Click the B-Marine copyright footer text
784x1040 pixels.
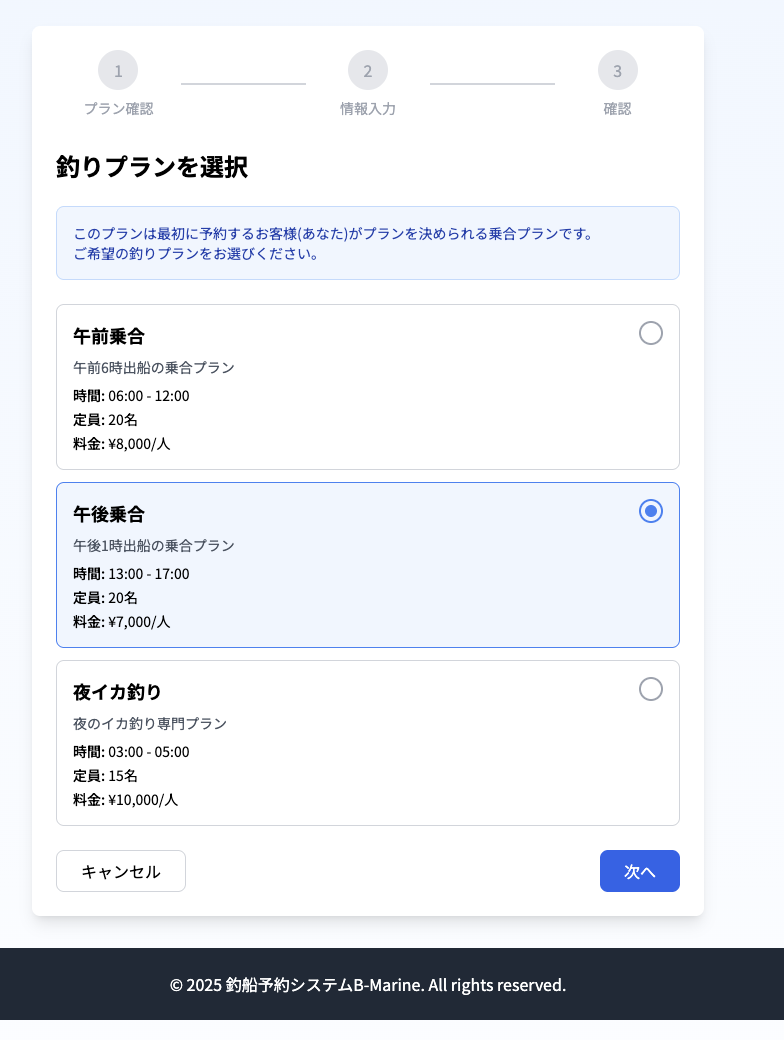[368, 985]
